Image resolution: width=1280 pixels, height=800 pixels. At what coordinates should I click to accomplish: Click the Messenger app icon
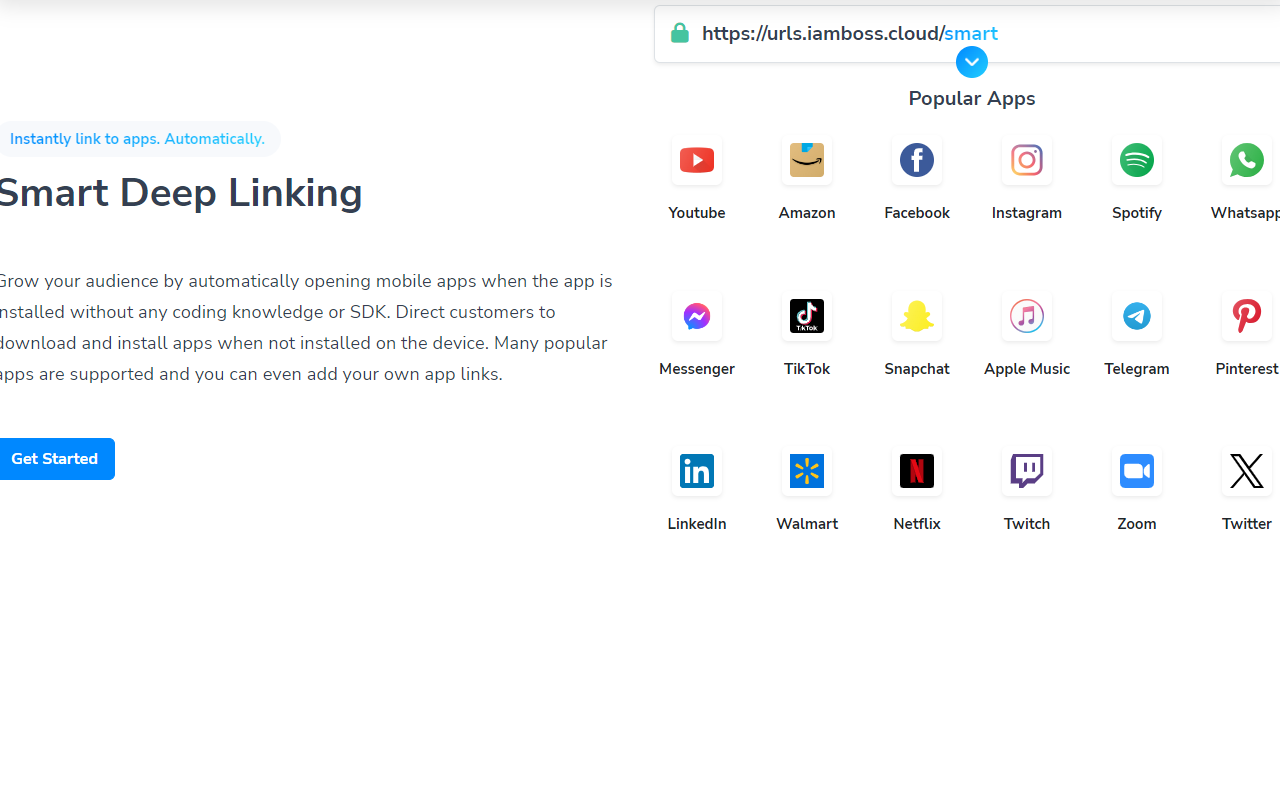[697, 316]
